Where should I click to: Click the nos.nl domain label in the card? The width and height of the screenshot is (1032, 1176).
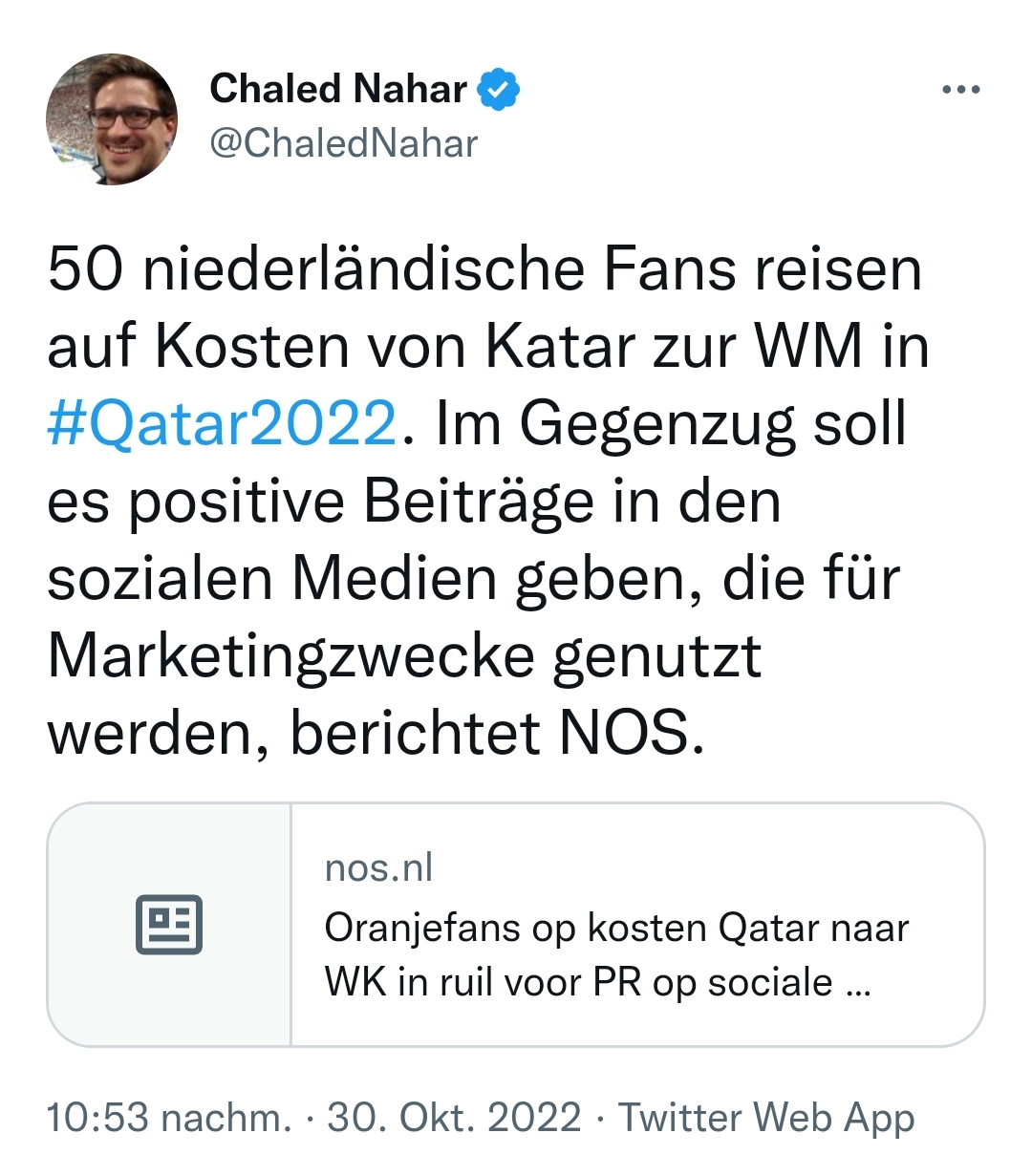378,867
